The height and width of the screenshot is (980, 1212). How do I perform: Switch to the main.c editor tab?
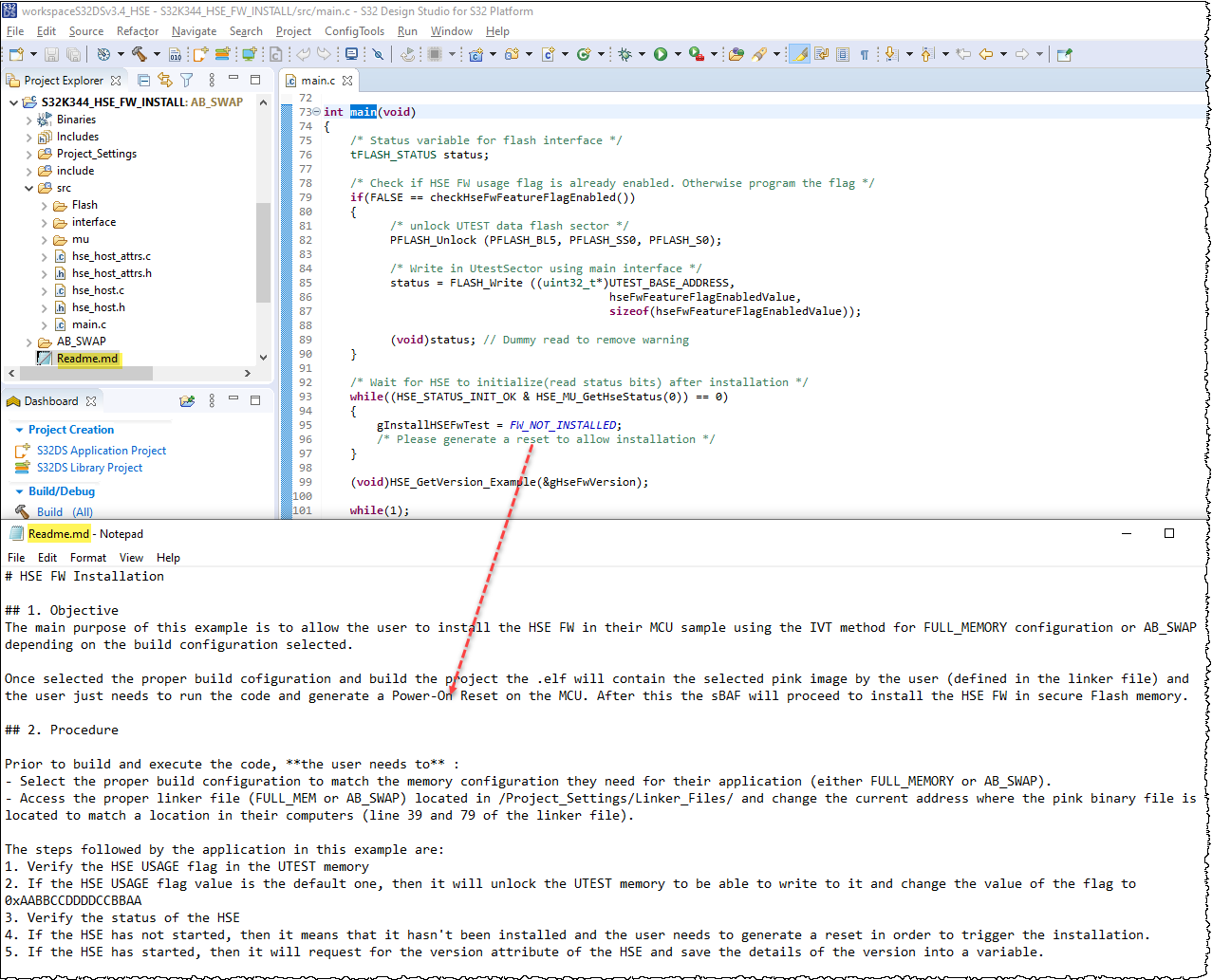(317, 82)
